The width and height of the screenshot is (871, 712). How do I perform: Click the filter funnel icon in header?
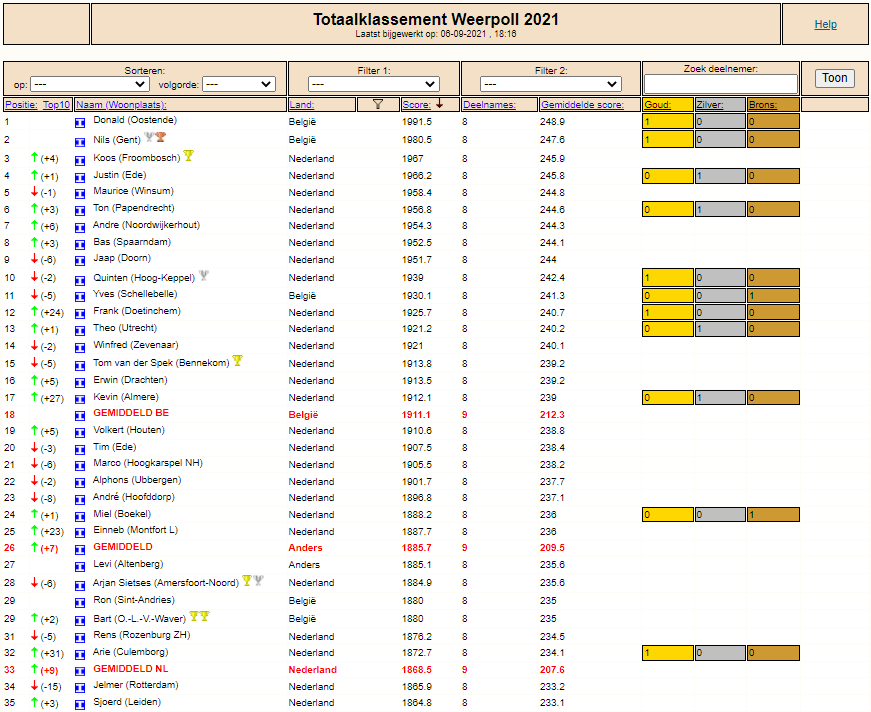click(x=378, y=104)
